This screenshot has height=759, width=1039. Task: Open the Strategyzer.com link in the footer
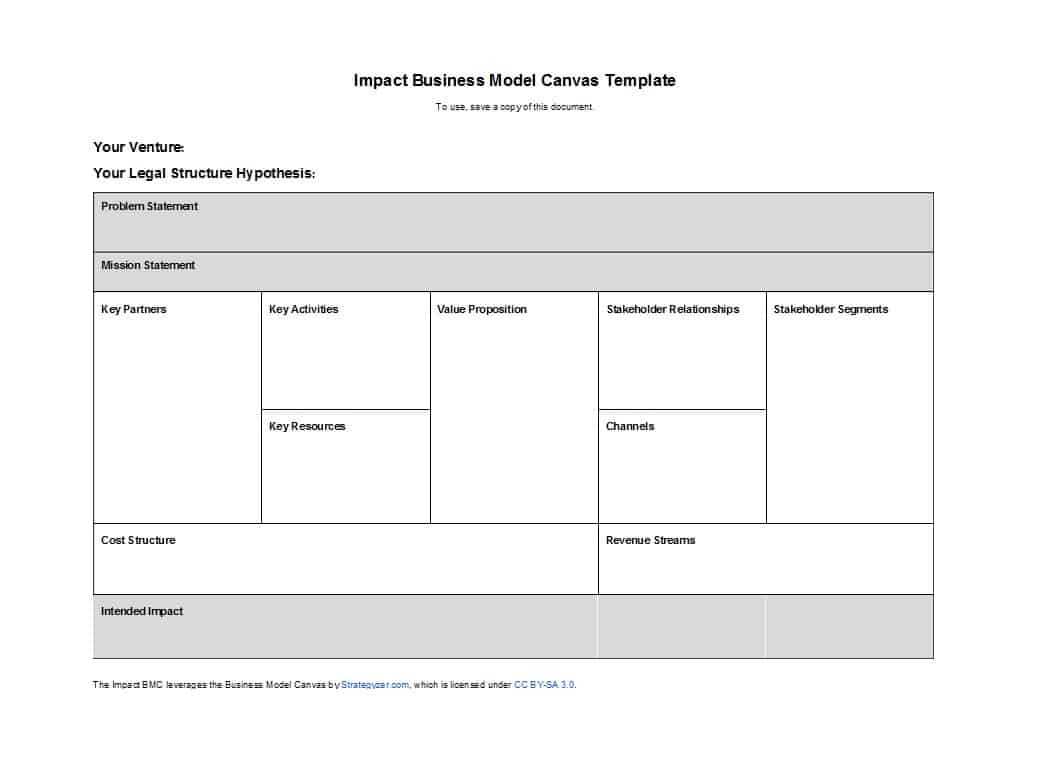click(375, 685)
